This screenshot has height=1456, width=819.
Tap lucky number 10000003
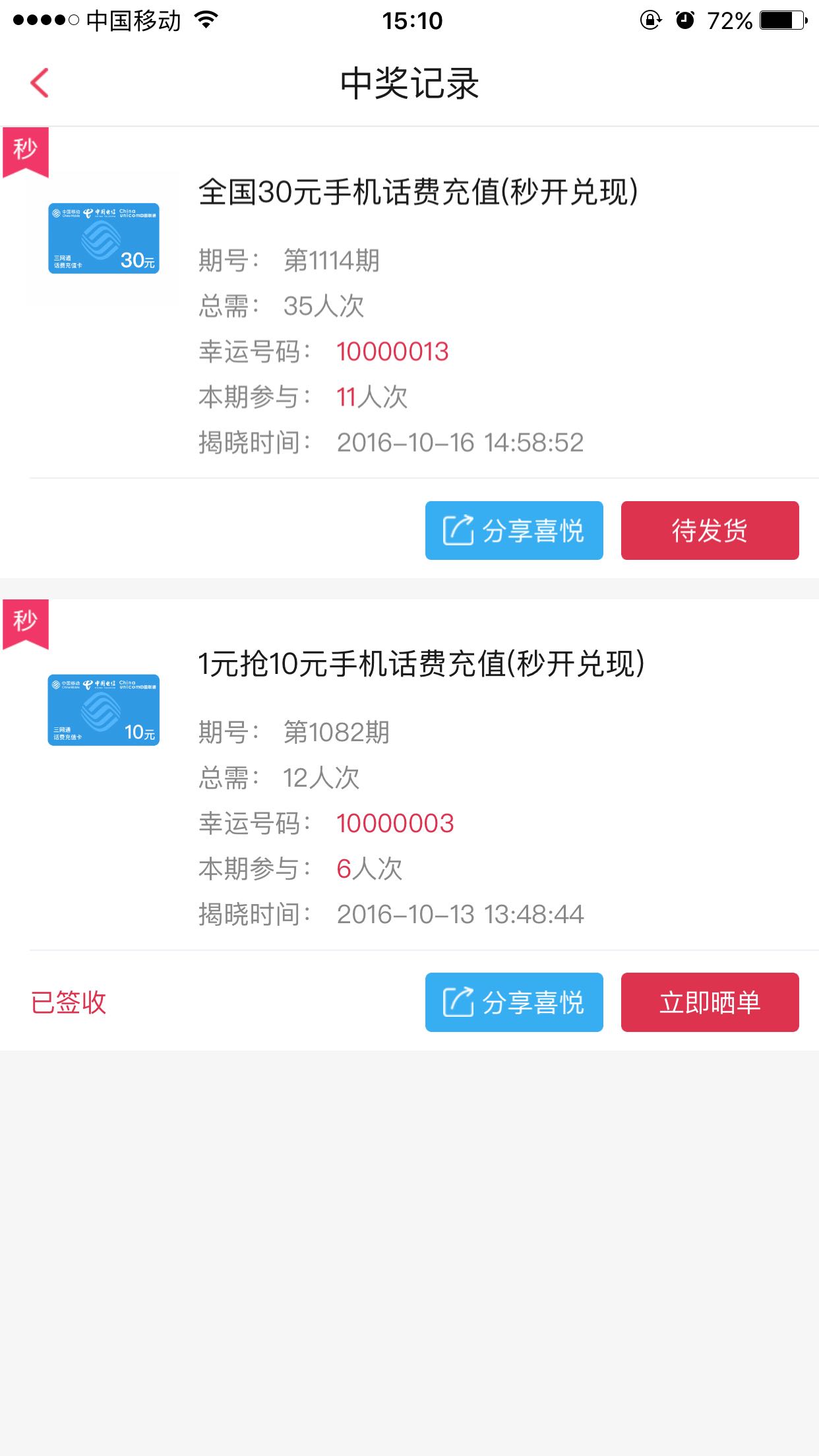(395, 823)
